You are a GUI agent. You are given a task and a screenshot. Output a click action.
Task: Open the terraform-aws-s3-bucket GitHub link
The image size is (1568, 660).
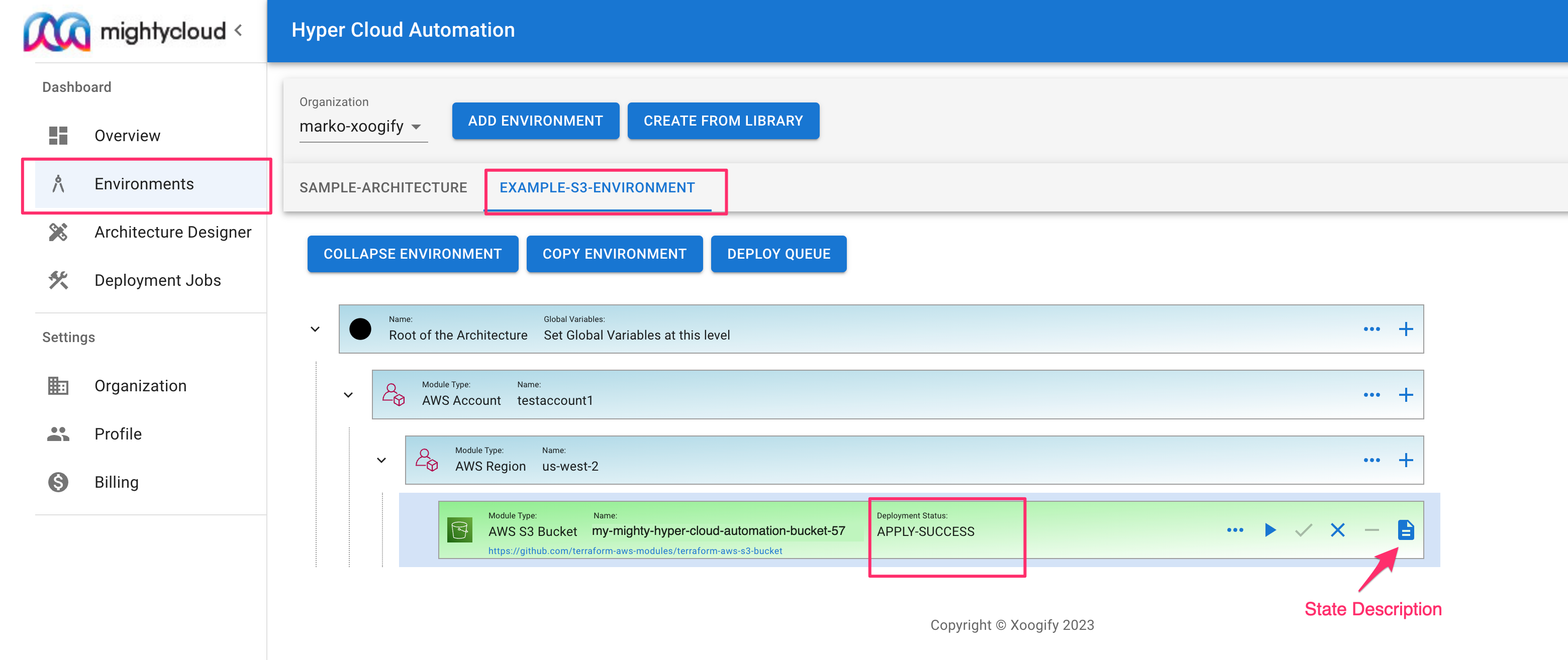point(635,551)
